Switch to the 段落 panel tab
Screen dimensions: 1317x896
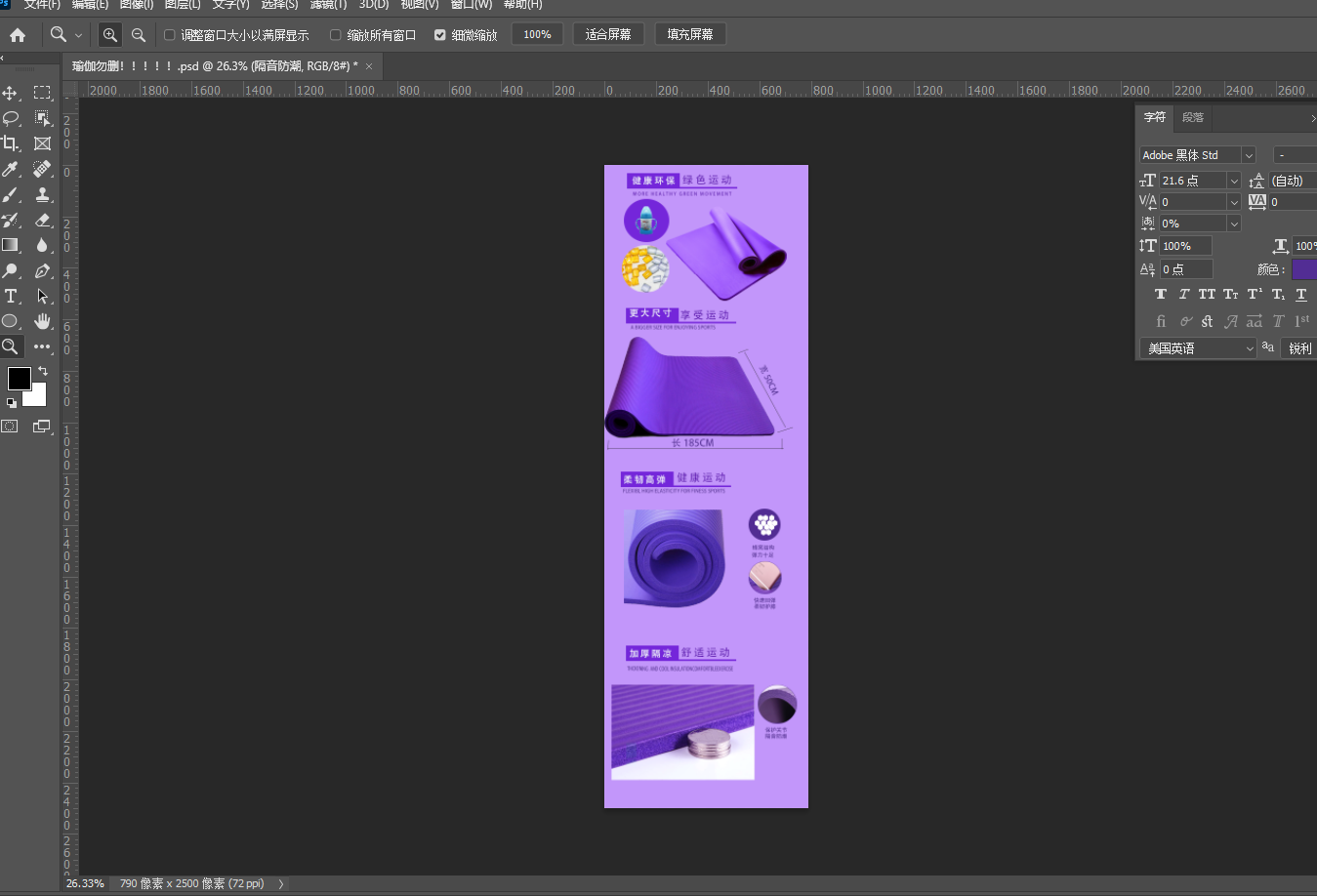click(x=1193, y=117)
